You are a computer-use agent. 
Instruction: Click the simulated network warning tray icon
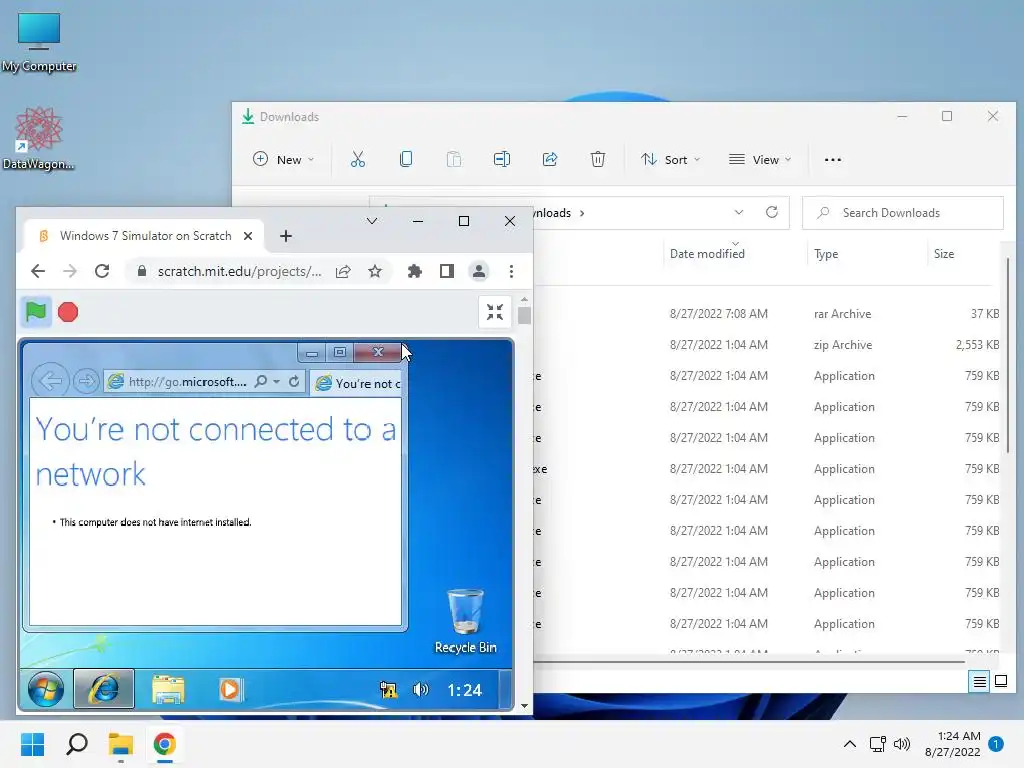click(x=388, y=690)
